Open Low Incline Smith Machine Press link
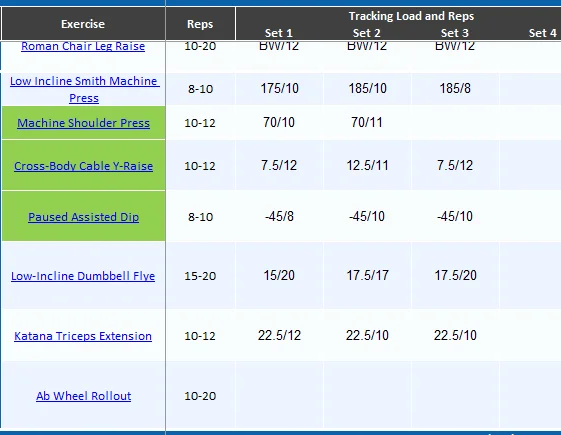Viewport: 561px width, 435px height. 84,89
